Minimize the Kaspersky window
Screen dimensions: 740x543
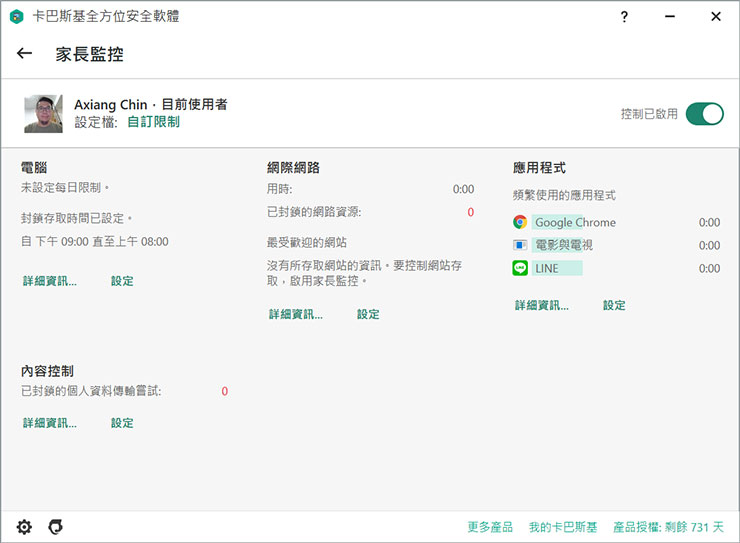[670, 17]
